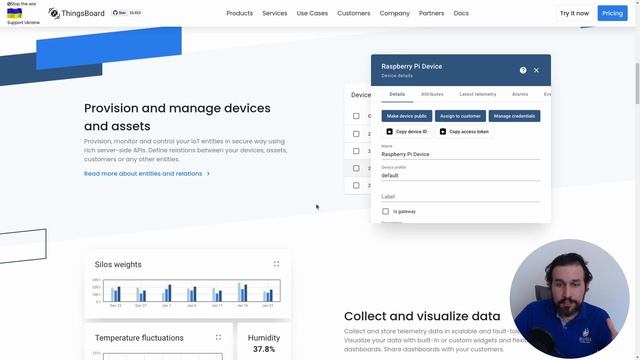This screenshot has height=360, width=640.
Task: Click the Copy access token button label
Action: 469,131
